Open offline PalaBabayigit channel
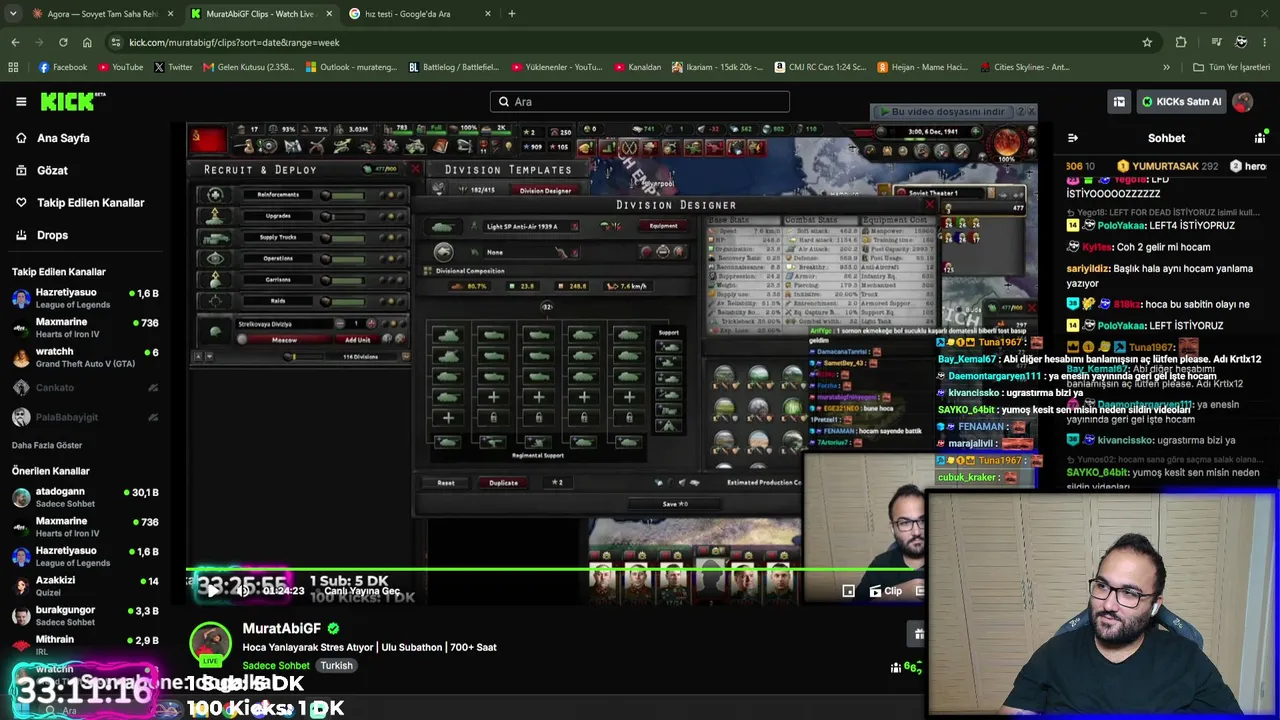The width and height of the screenshot is (1280, 720). tap(85, 417)
